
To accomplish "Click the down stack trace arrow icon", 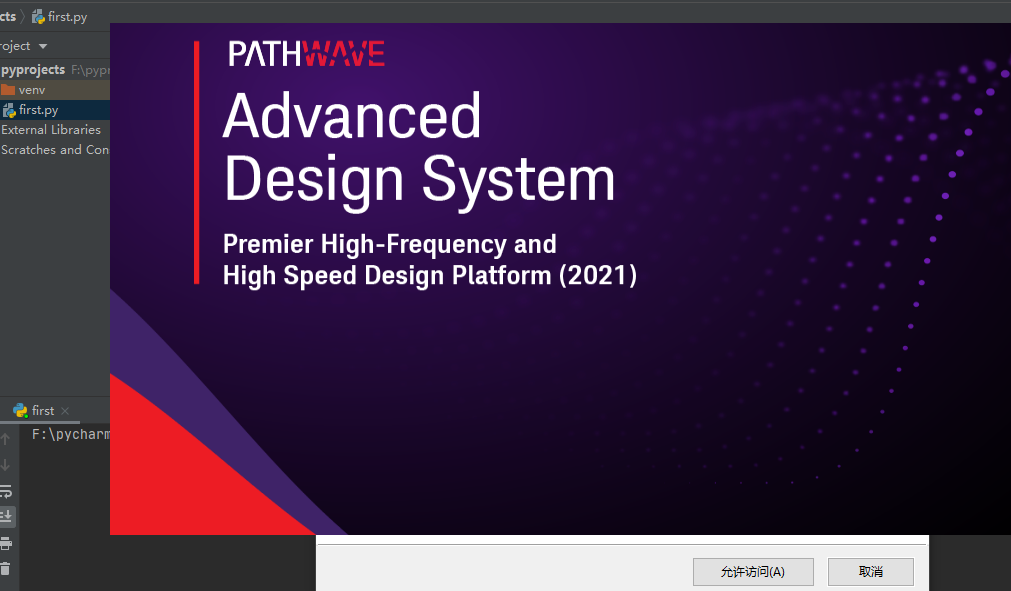I will pyautogui.click(x=6, y=465).
